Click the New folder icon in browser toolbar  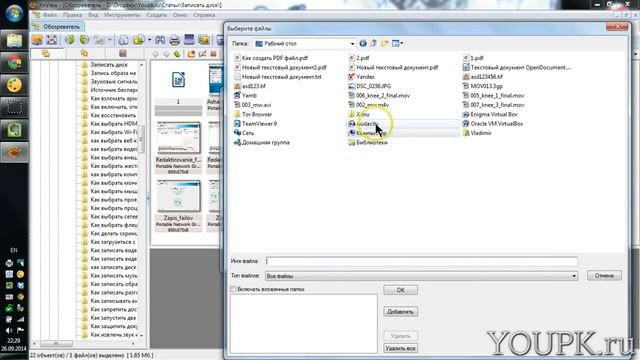point(191,54)
